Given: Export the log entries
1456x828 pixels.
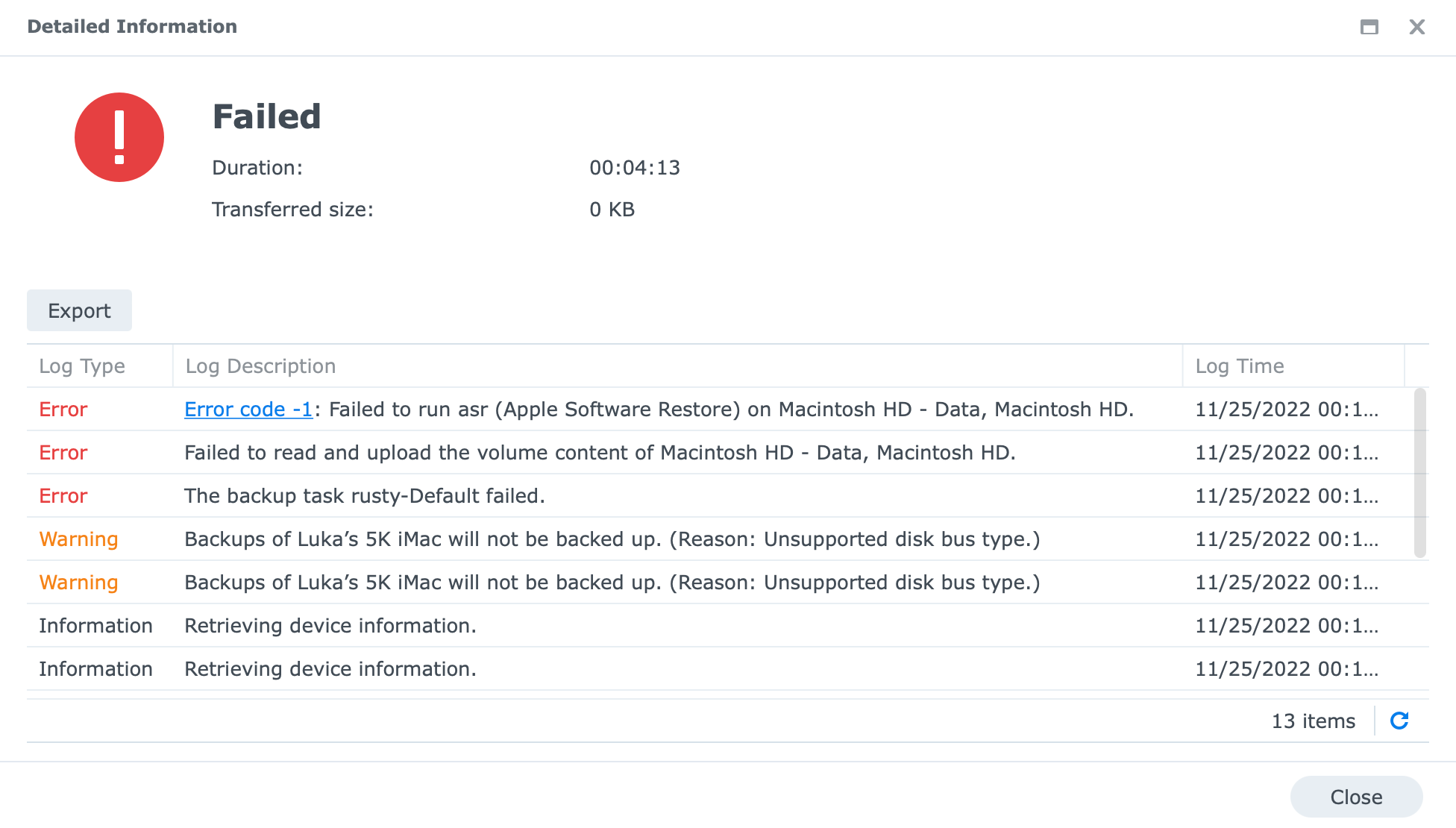Looking at the screenshot, I should [x=79, y=310].
